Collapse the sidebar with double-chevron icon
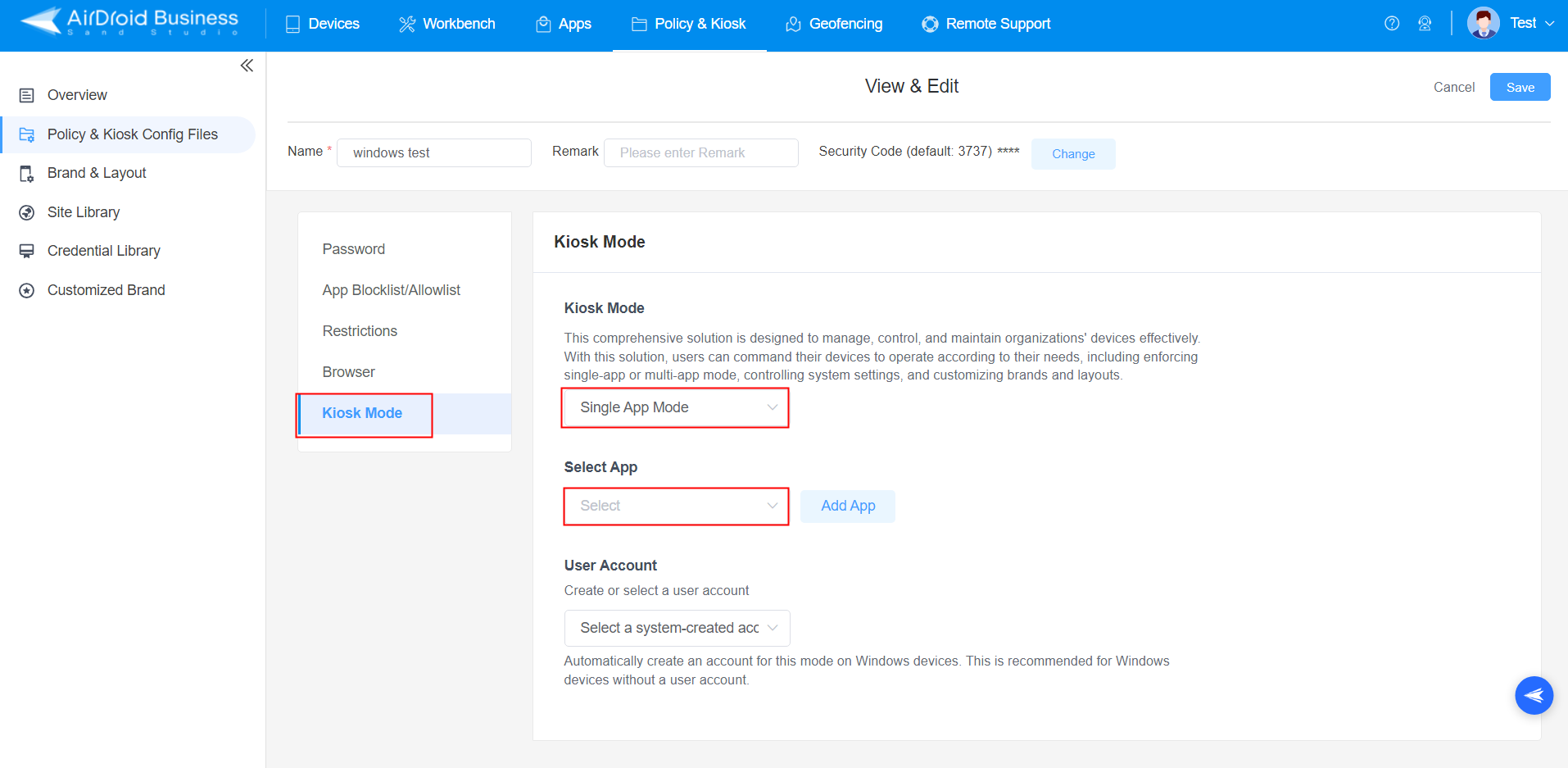 247,65
